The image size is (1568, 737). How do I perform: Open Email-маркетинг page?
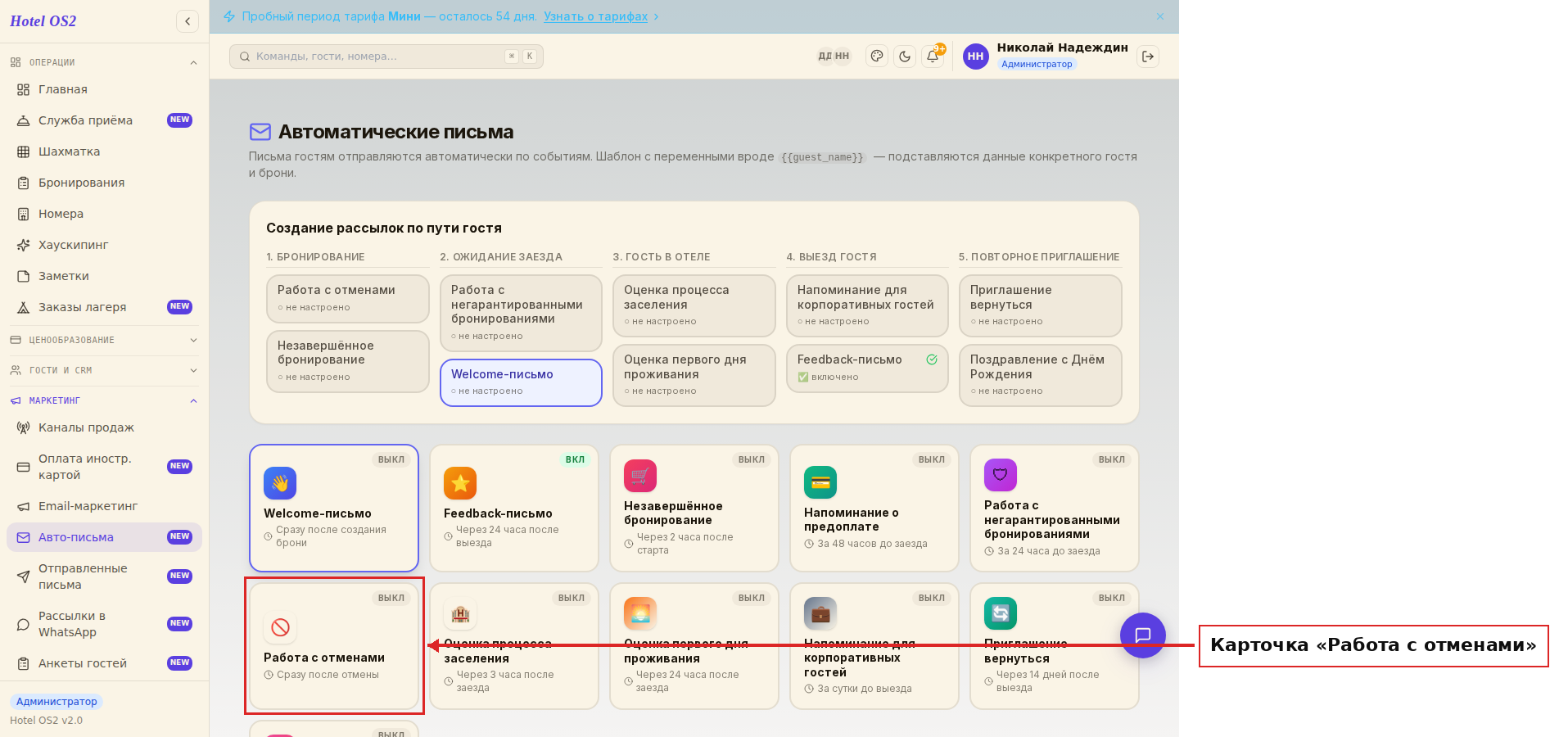click(104, 506)
